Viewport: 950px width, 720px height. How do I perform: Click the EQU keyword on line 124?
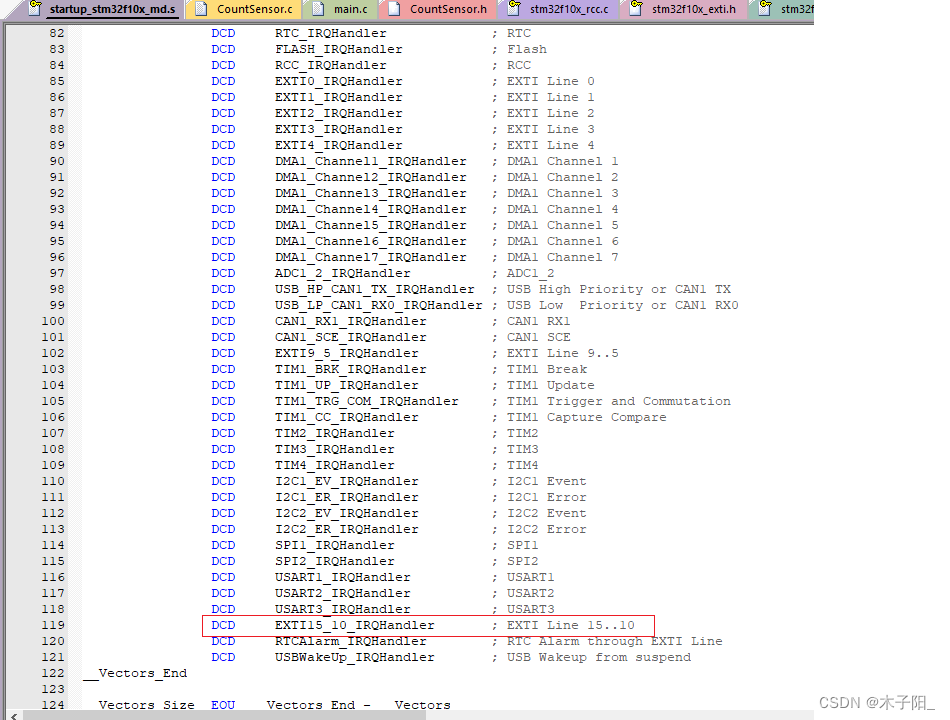[222, 705]
